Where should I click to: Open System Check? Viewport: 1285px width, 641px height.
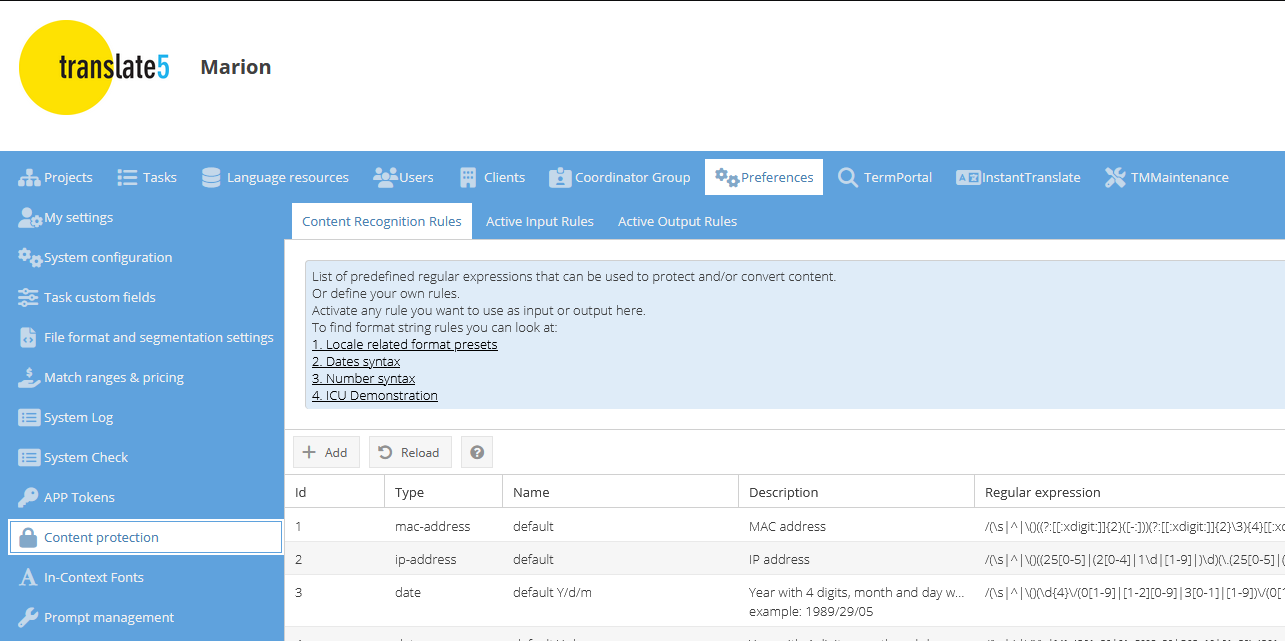click(145, 457)
